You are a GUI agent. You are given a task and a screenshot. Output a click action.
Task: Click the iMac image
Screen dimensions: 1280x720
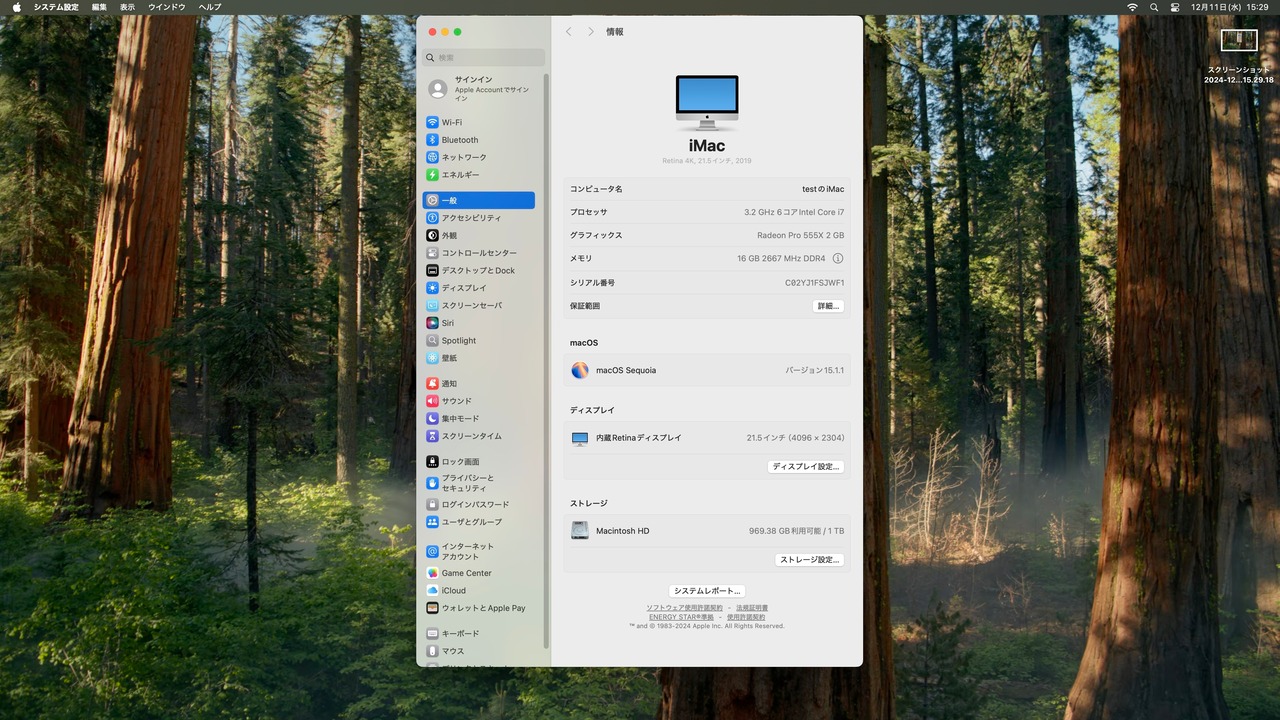pyautogui.click(x=707, y=102)
